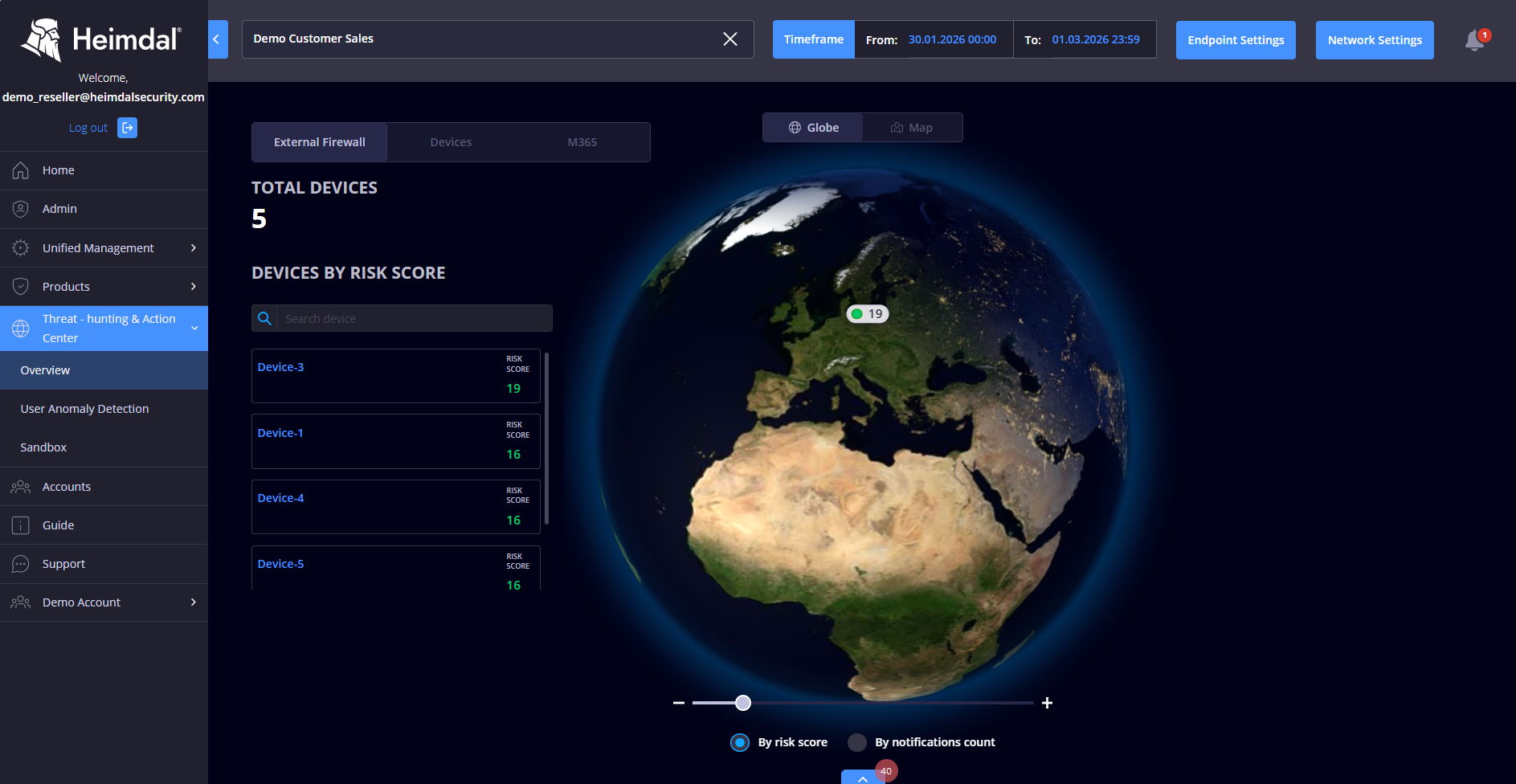Click the red 40 badge at bottom
This screenshot has width=1516, height=784.
coord(886,771)
